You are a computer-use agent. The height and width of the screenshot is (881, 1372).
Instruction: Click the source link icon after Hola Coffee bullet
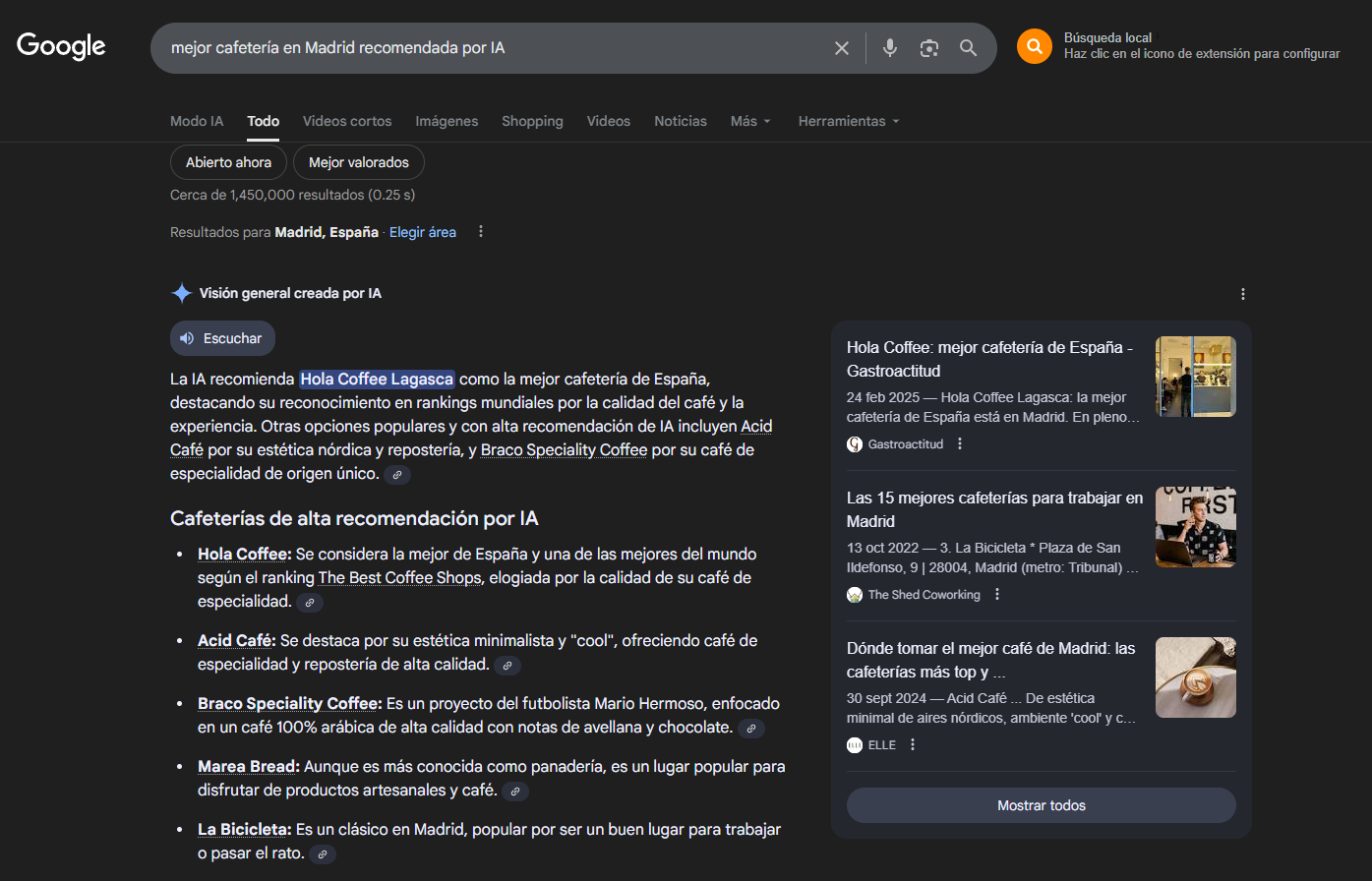click(310, 603)
